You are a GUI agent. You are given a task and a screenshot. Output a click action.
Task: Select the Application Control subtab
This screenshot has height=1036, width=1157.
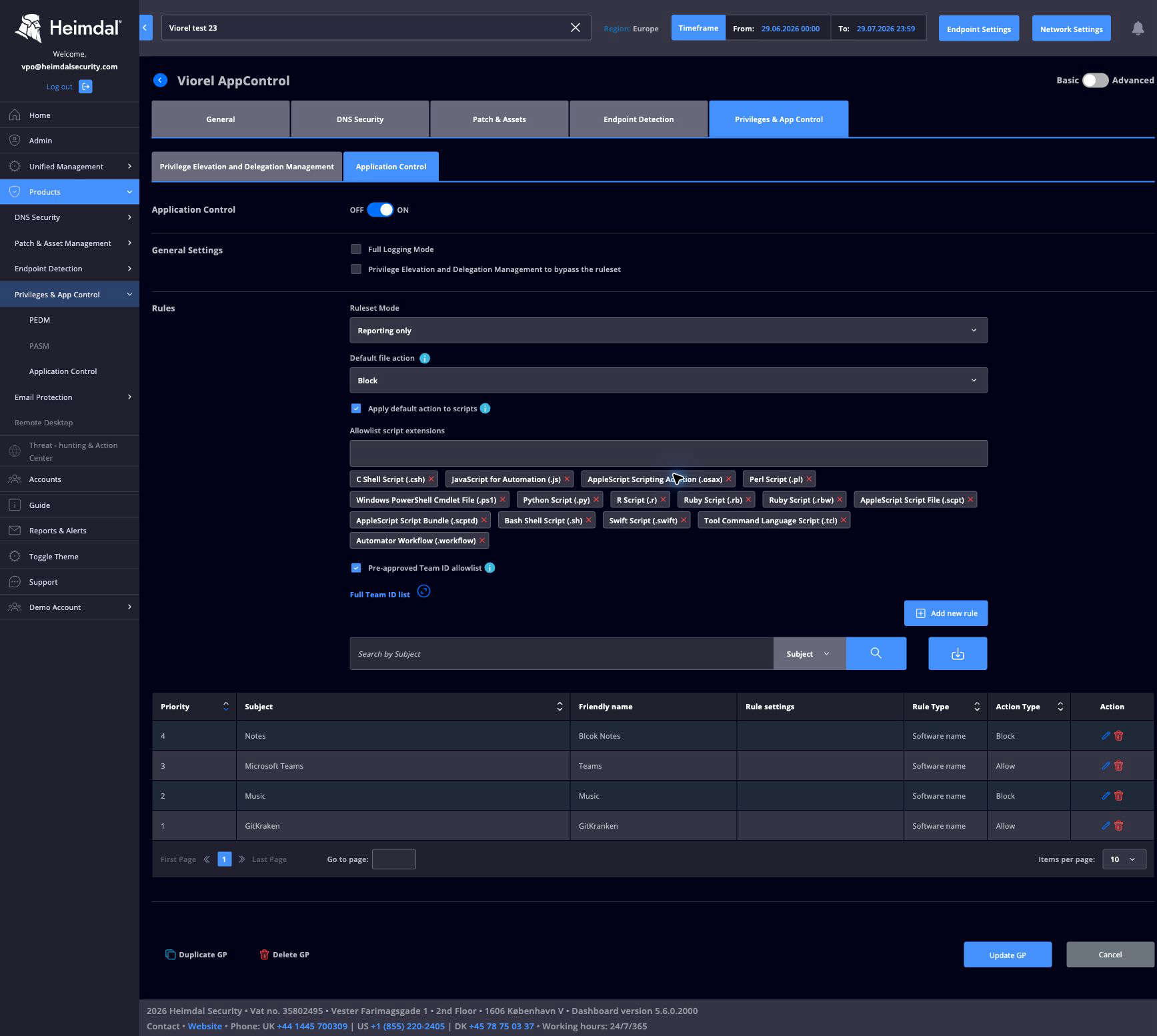coord(391,167)
